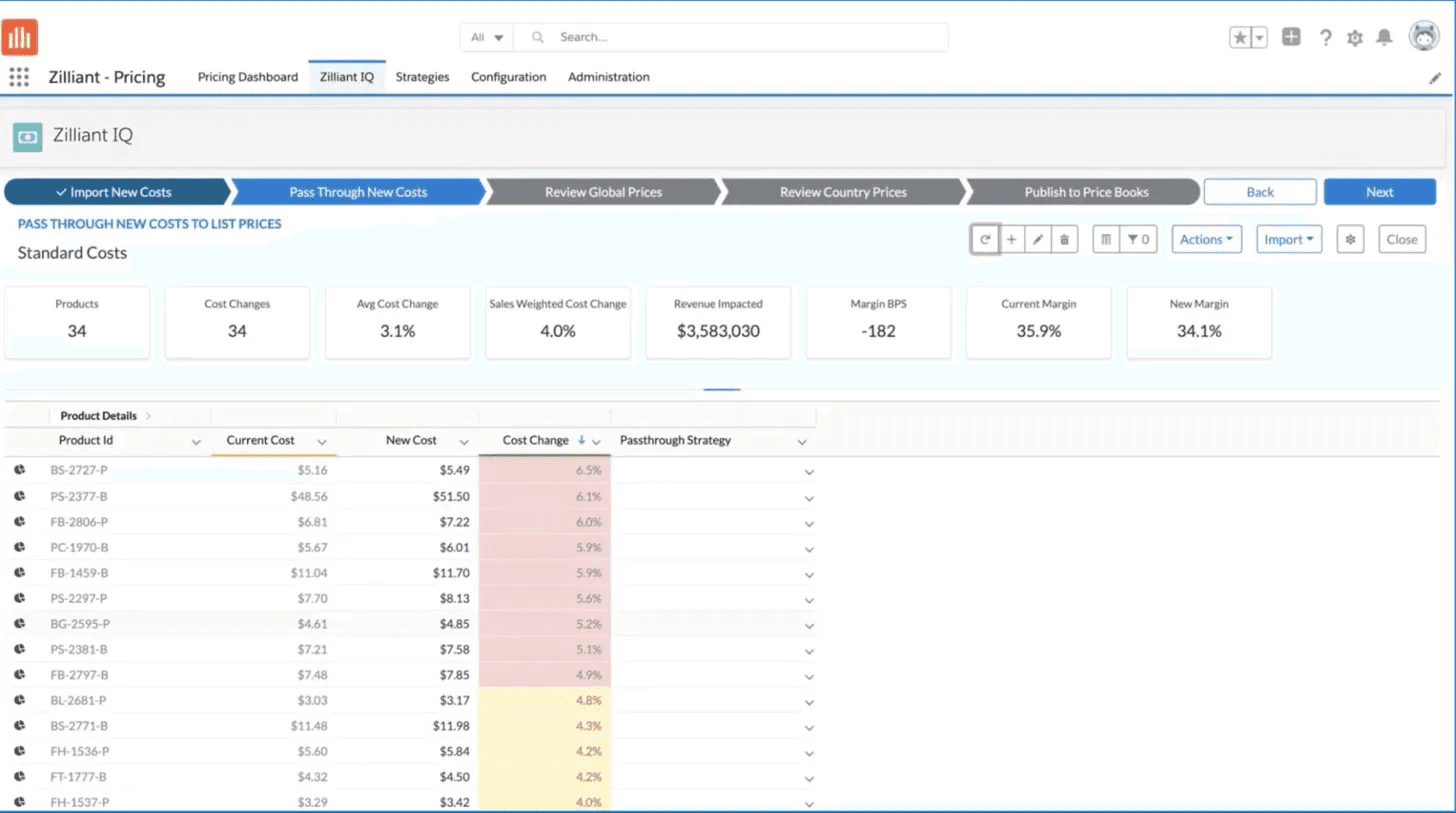
Task: Click the pie chart icon for PS-2377-B
Action: click(19, 495)
